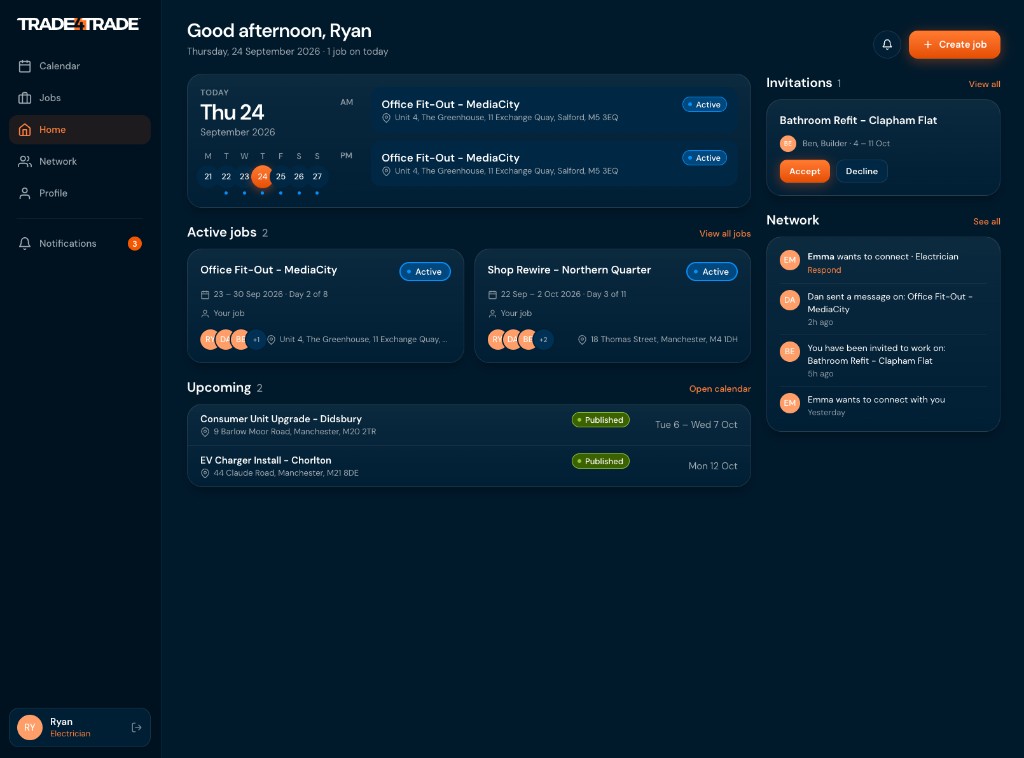Viewport: 1024px width, 758px height.
Task: Open the Shop Rewire – Northern Quarter job card
Action: point(613,306)
